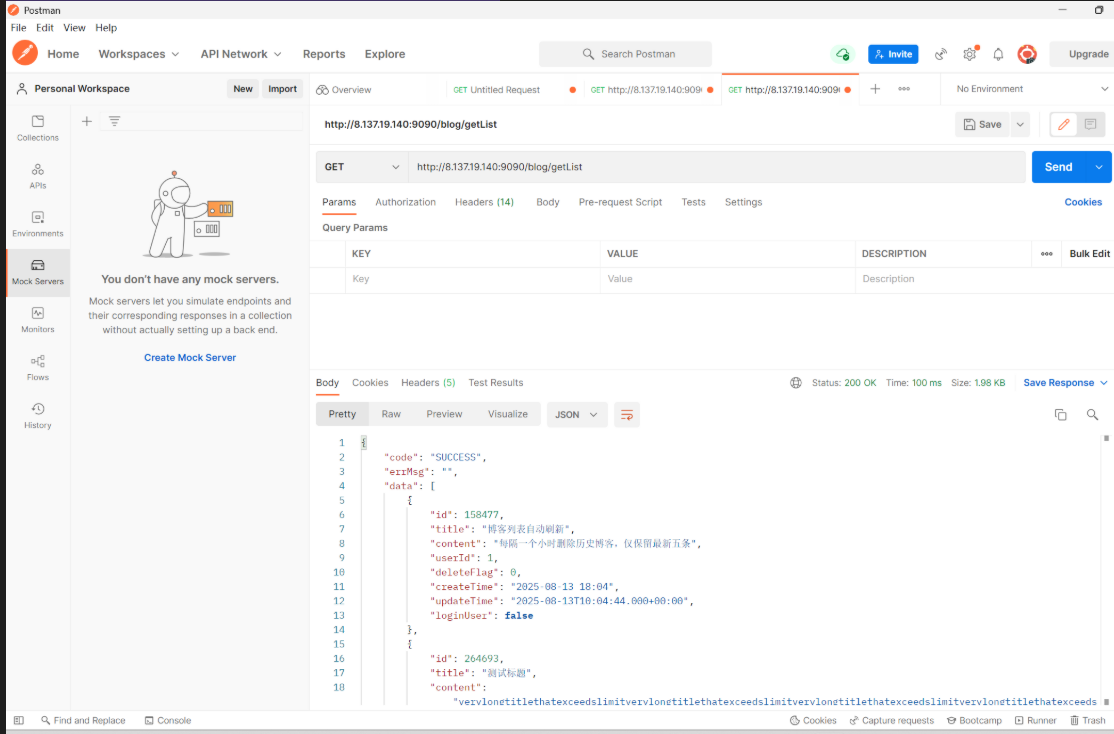Select the Mock Servers sidebar icon
Image resolution: width=1114 pixels, height=734 pixels.
coord(38,272)
